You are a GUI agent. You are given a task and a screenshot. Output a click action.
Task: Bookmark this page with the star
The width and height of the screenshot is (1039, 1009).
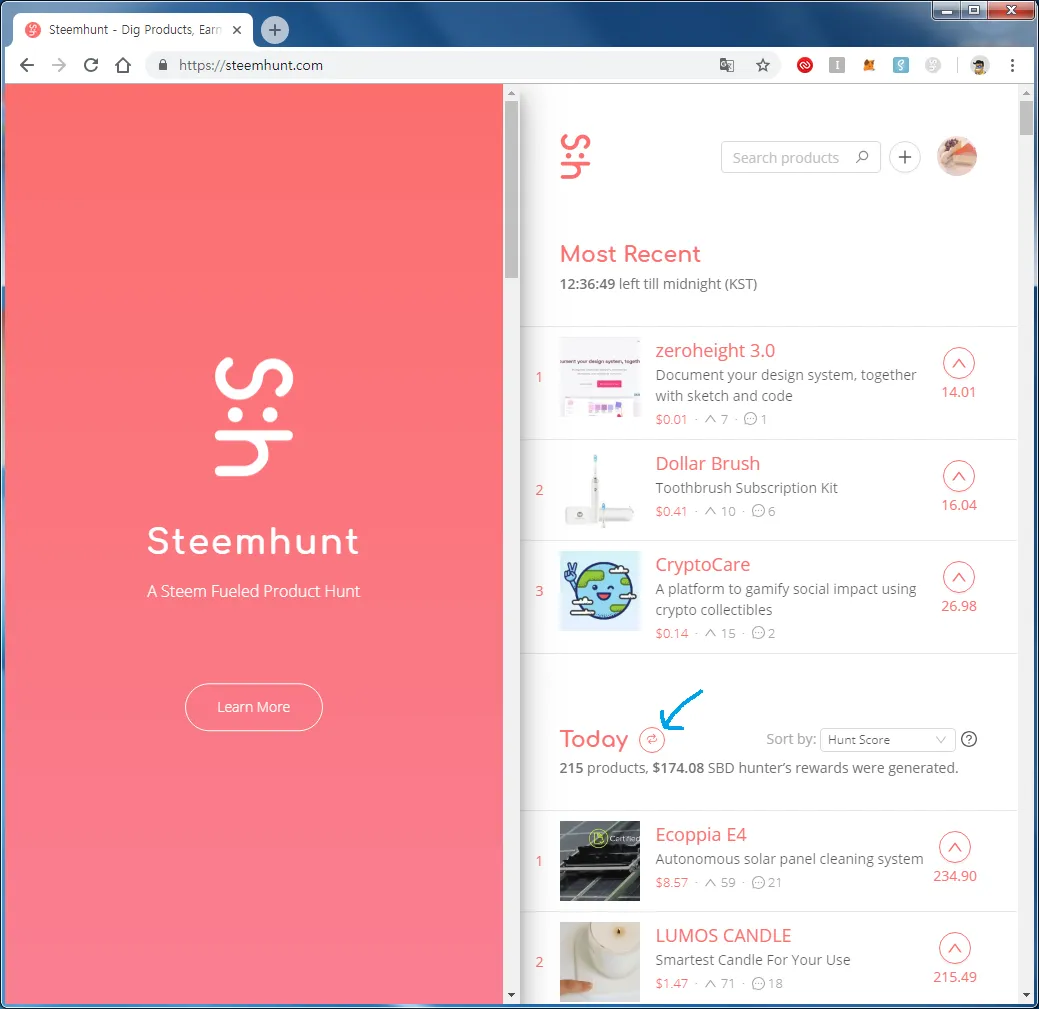click(x=763, y=65)
